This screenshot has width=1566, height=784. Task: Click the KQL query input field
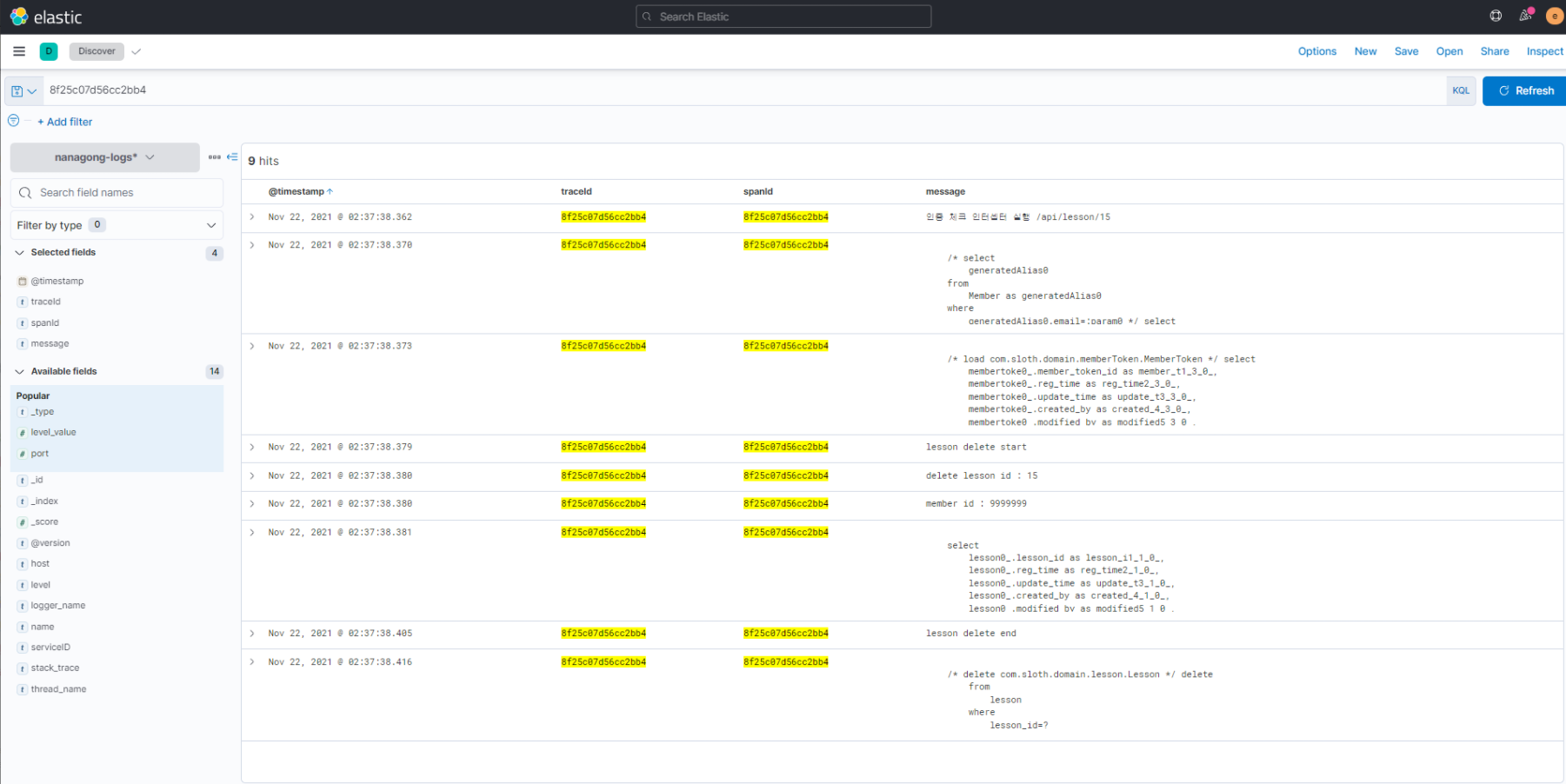click(x=743, y=90)
